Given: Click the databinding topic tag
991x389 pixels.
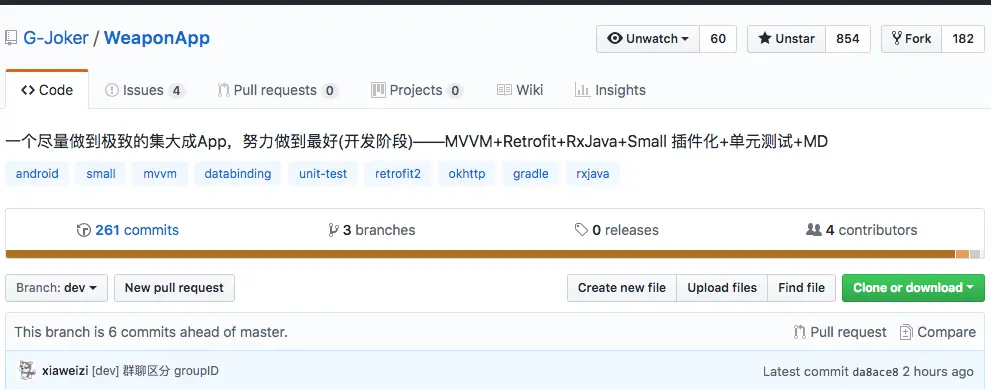Looking at the screenshot, I should 238,173.
